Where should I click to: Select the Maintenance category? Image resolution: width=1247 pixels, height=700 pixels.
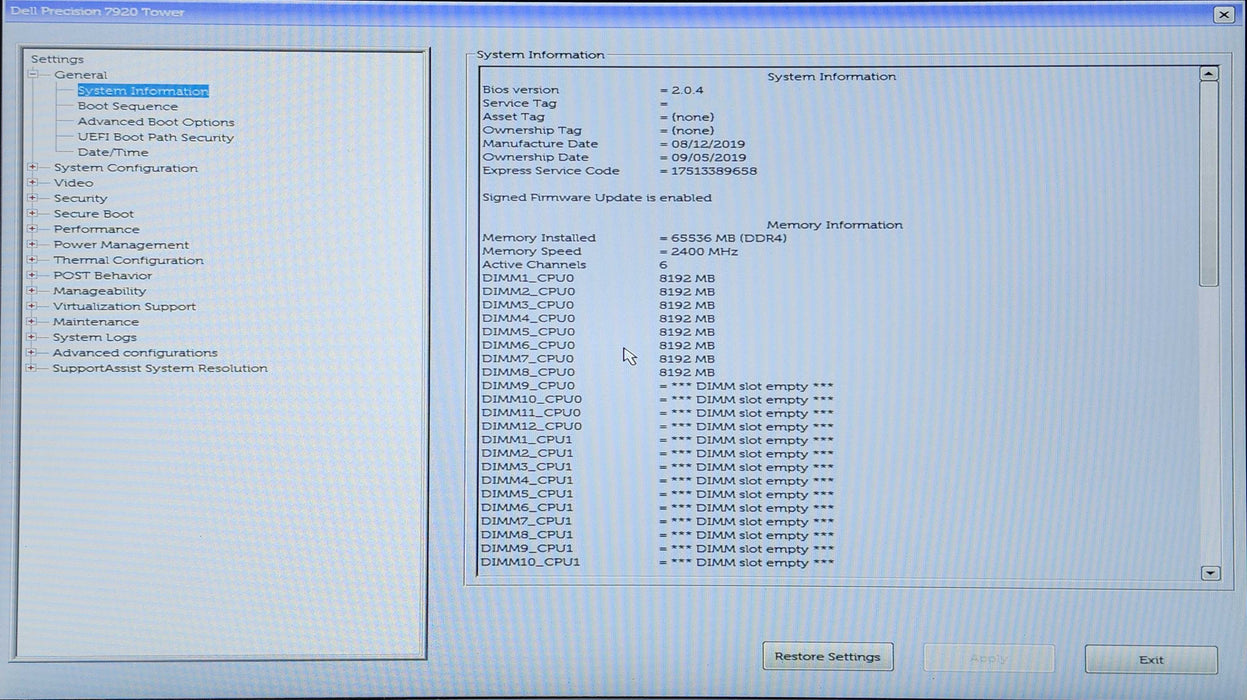96,321
